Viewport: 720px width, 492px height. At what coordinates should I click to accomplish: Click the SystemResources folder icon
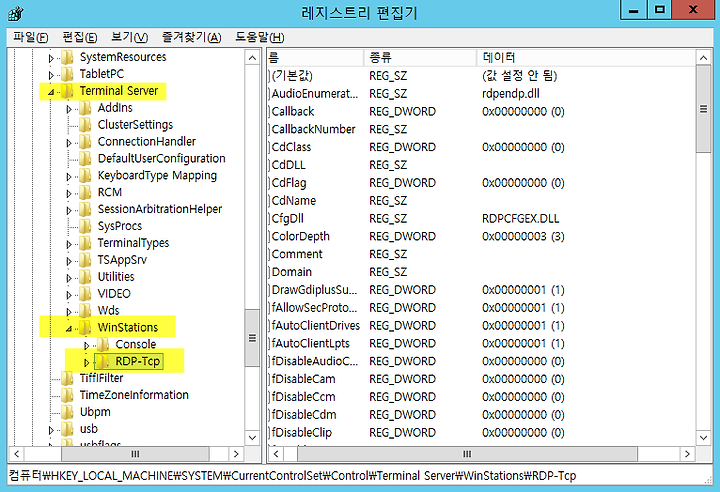[68, 57]
